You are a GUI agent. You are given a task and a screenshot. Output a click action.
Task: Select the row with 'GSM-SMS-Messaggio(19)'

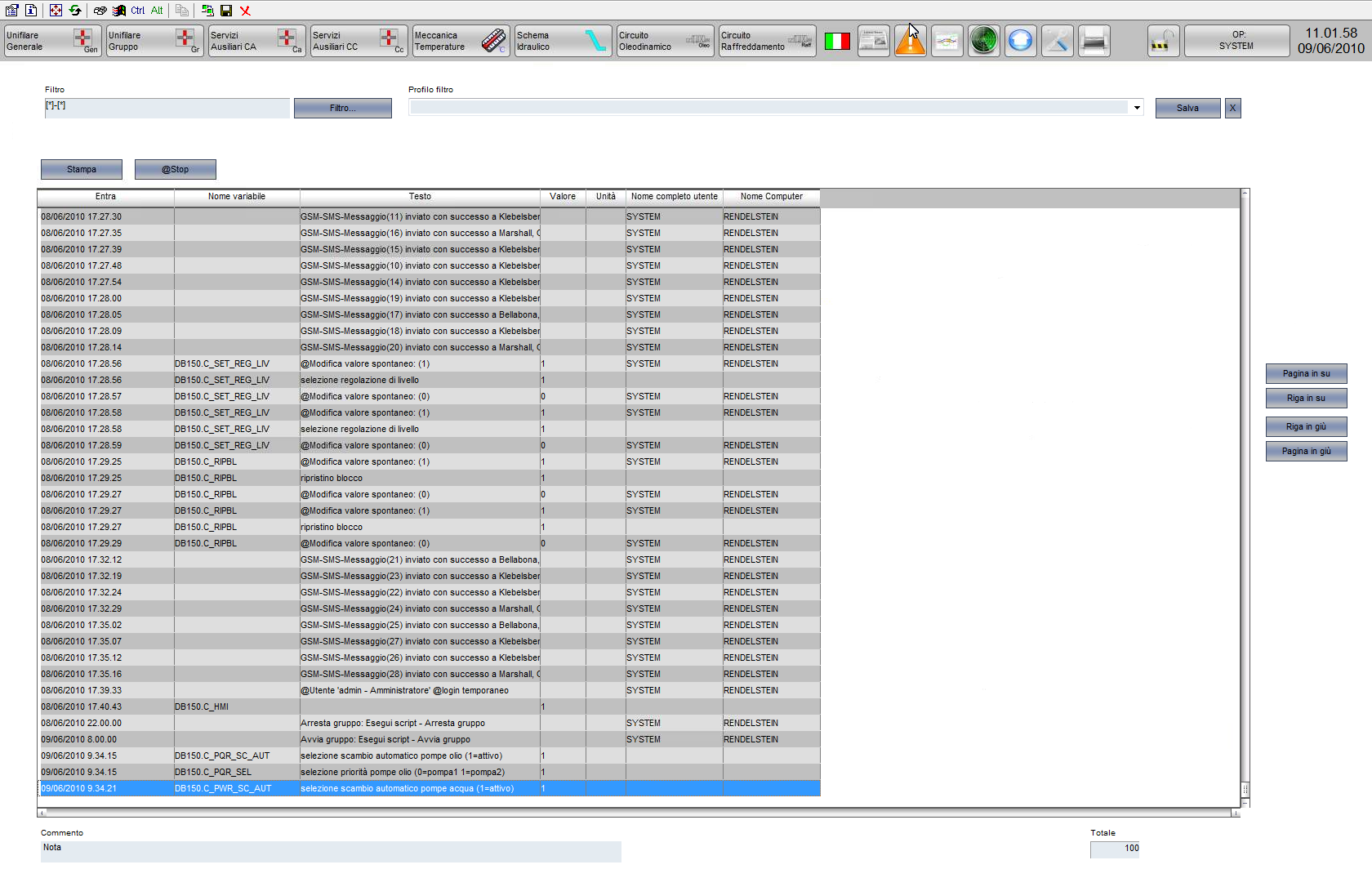point(430,298)
